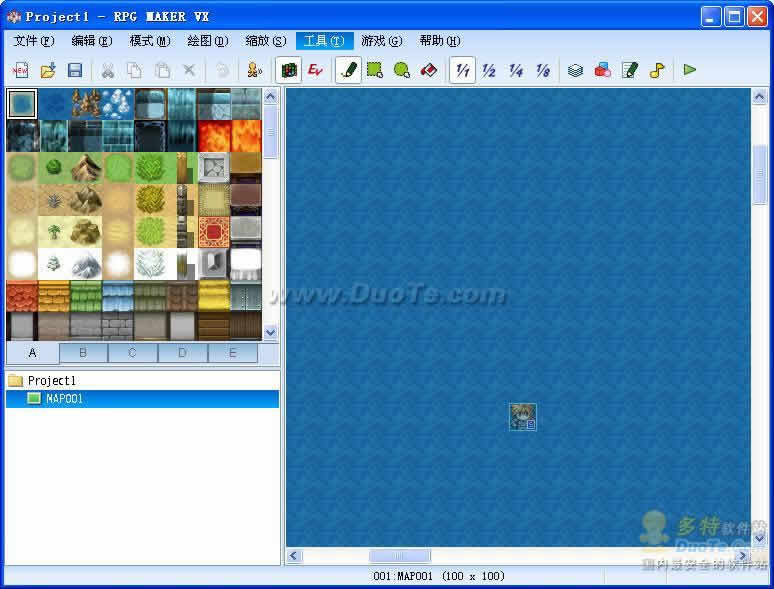Minimize the RPG Maker VX window
774x589 pixels.
pos(711,17)
